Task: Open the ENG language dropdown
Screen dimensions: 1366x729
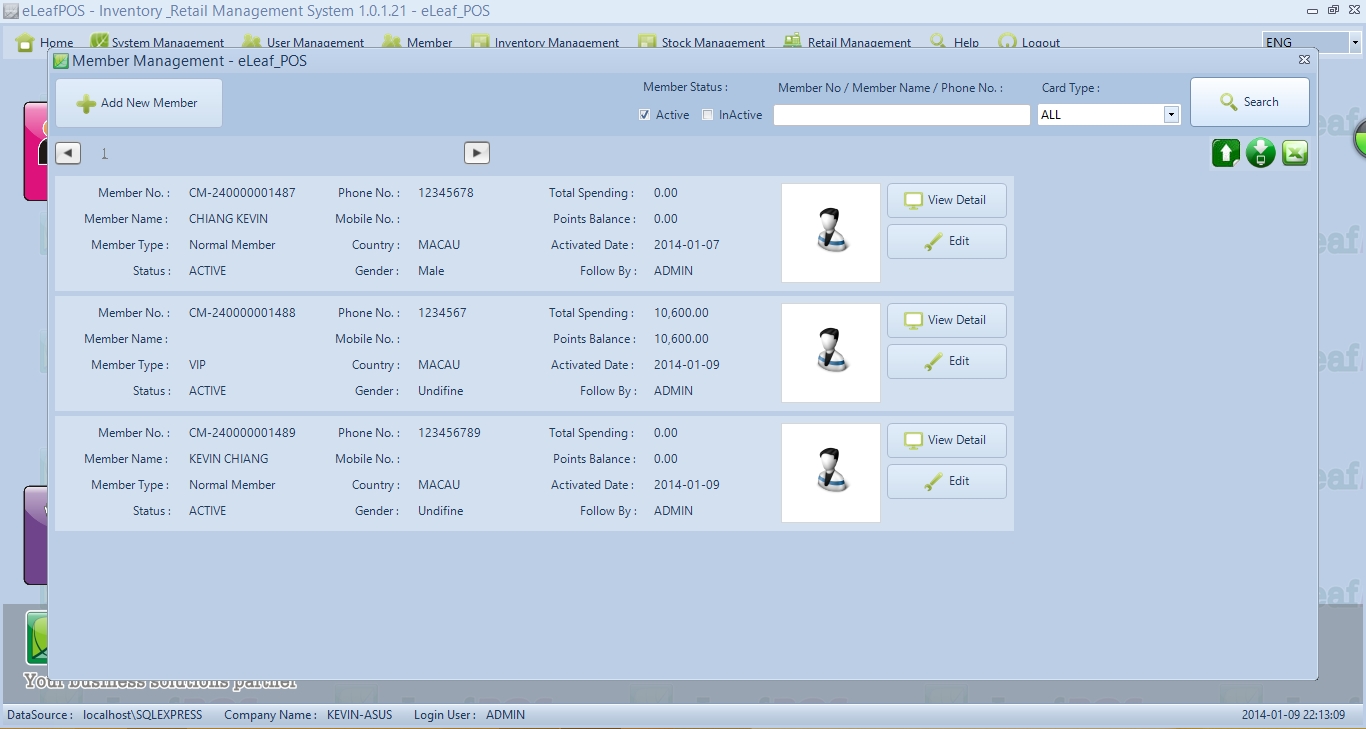Action: click(x=1355, y=43)
